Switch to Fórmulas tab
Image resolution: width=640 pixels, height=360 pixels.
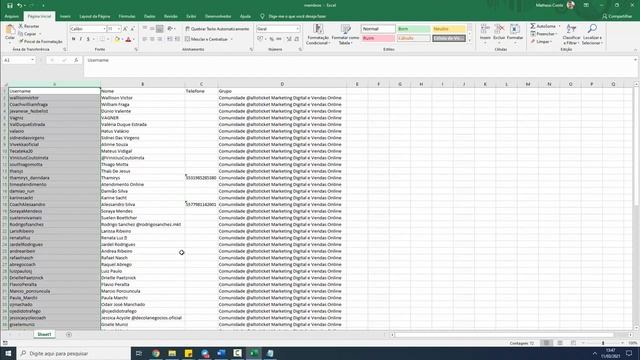click(x=127, y=16)
